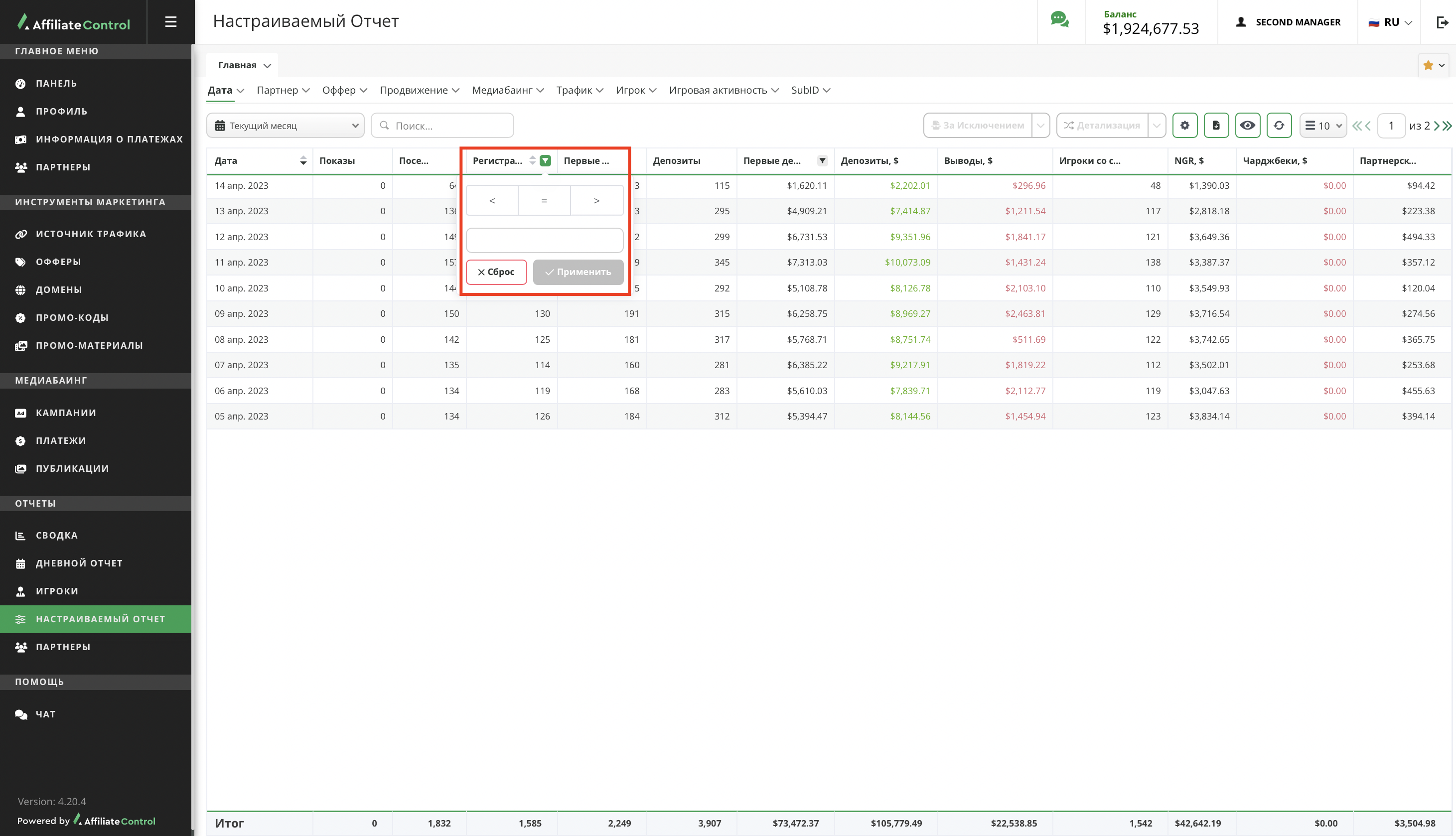1456x836 pixels.
Task: Open the chat messages icon in header
Action: [1060, 20]
